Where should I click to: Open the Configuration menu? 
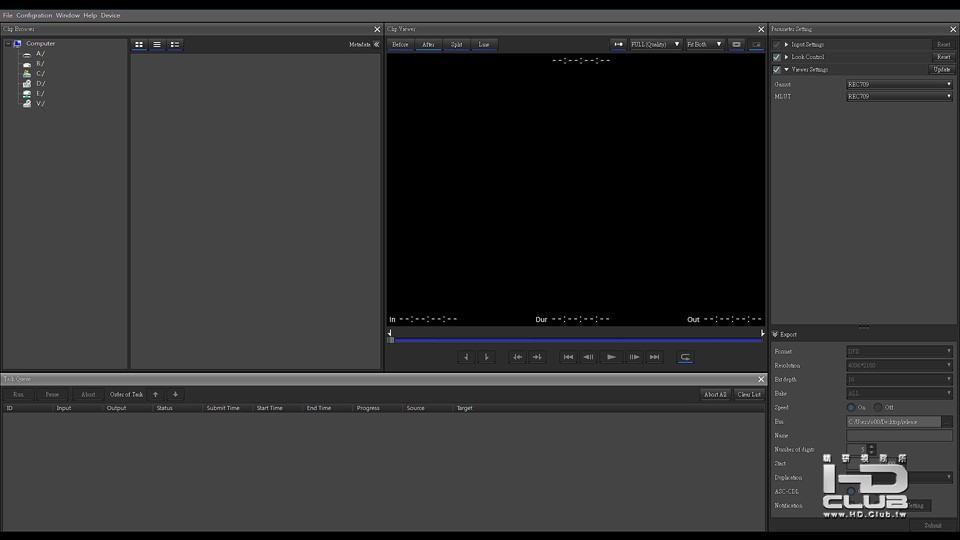click(x=34, y=15)
